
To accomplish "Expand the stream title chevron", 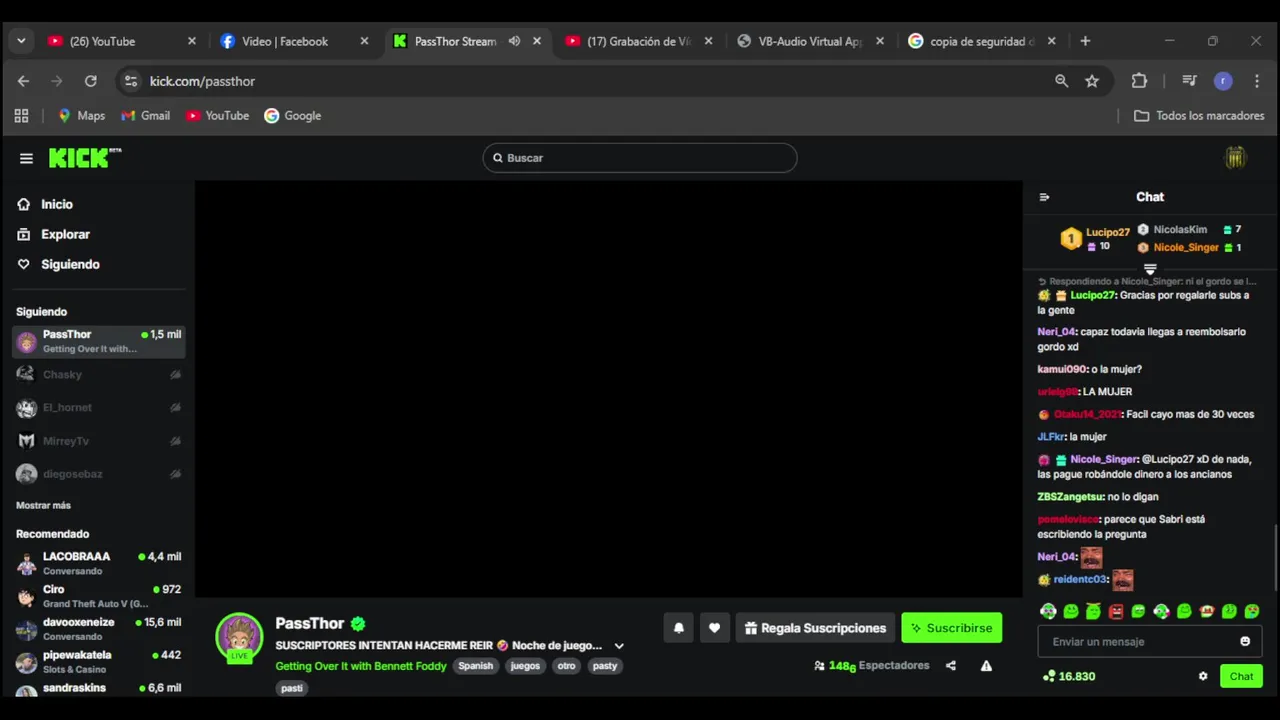I will click(x=619, y=646).
